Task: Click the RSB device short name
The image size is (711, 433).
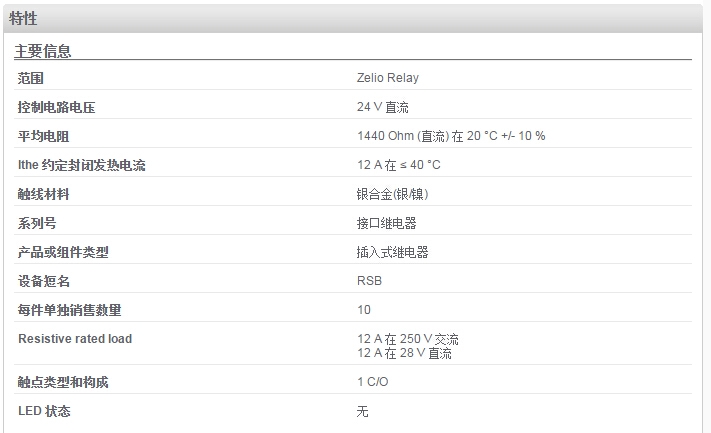Action: point(370,281)
